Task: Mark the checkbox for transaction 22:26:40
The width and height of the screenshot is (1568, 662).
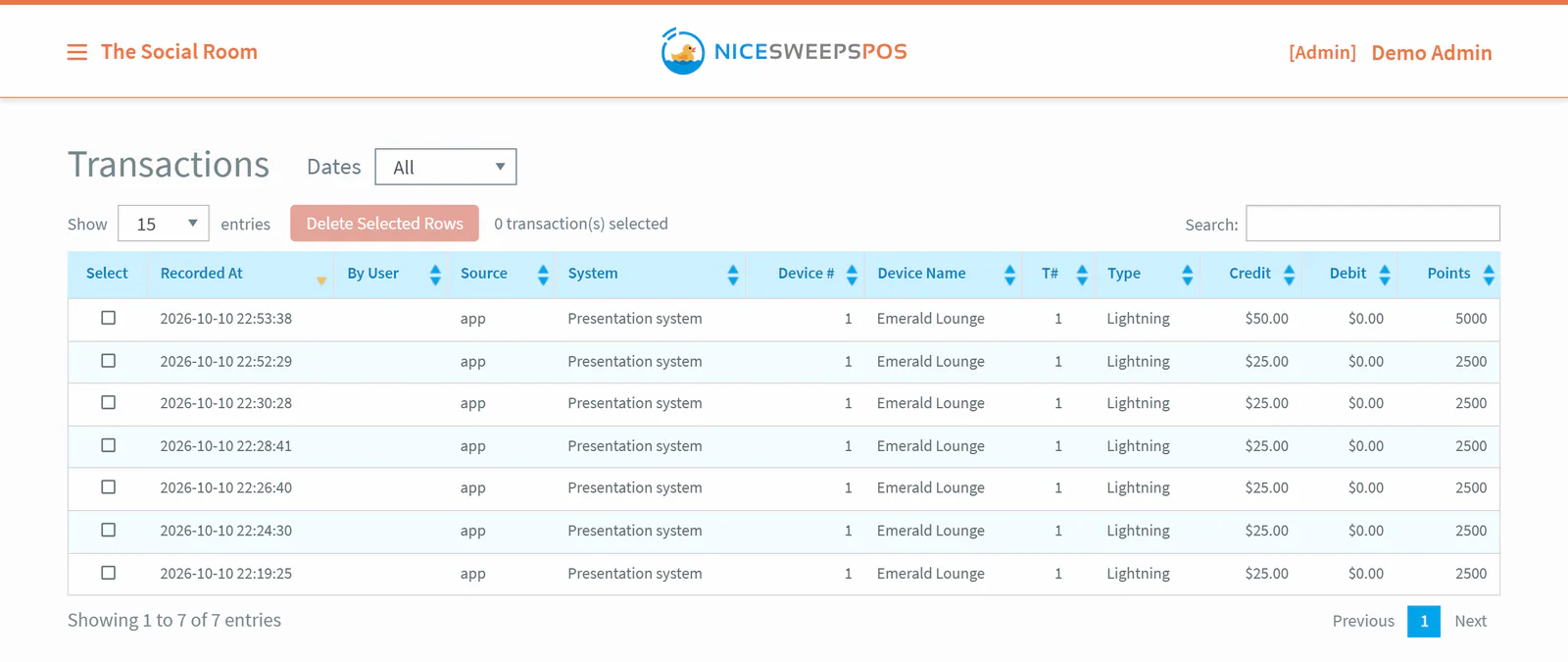Action: tap(109, 487)
